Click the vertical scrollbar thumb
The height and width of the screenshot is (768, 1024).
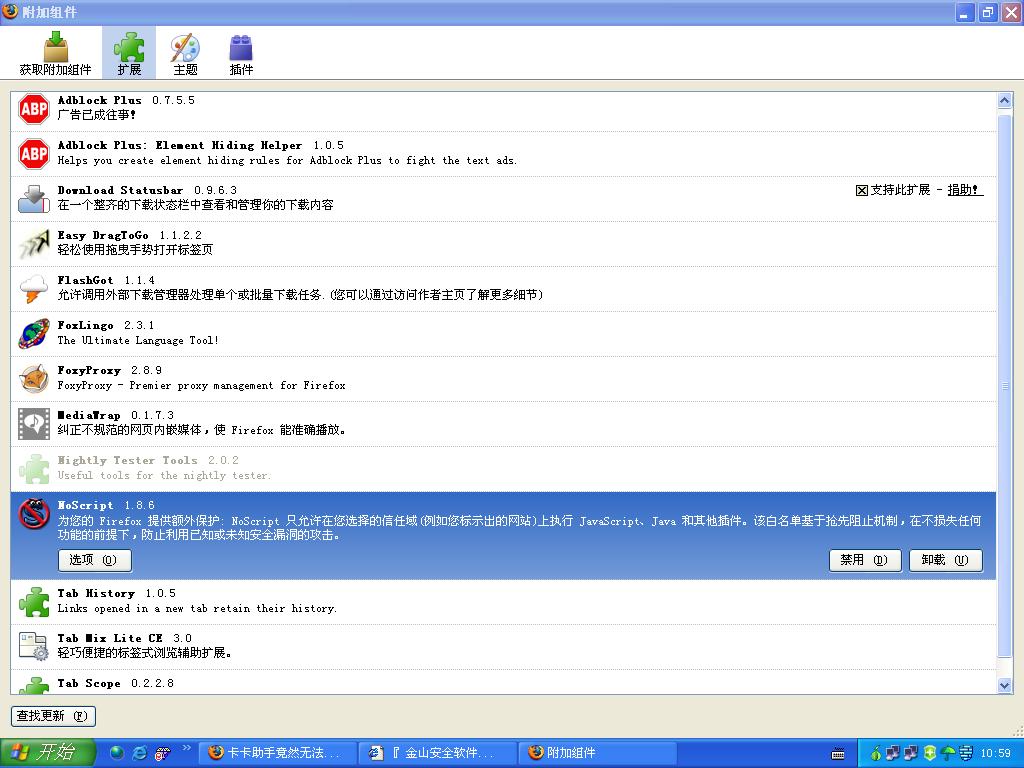coord(1004,386)
